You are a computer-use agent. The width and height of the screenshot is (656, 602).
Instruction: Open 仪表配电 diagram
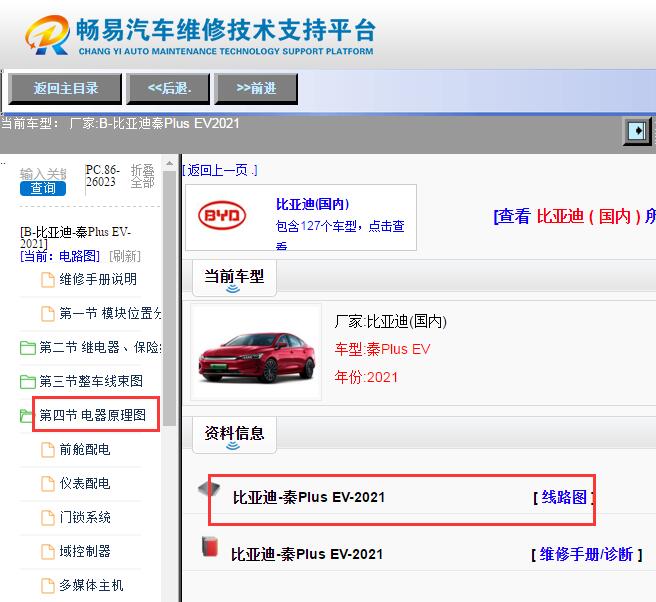(85, 483)
